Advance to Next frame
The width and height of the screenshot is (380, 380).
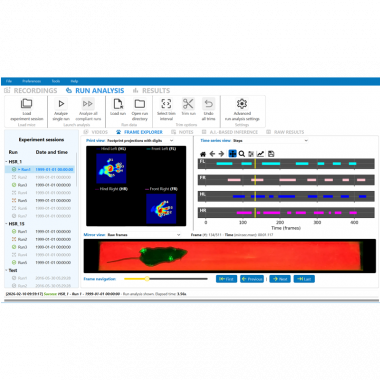tap(280, 279)
